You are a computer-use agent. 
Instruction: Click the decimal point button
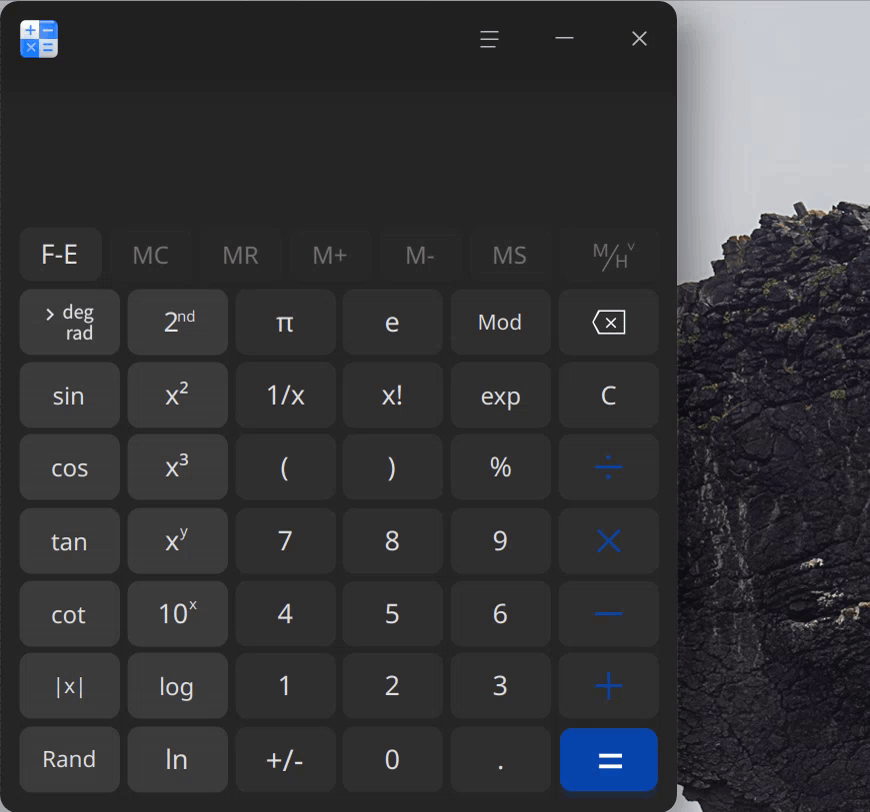pos(500,759)
